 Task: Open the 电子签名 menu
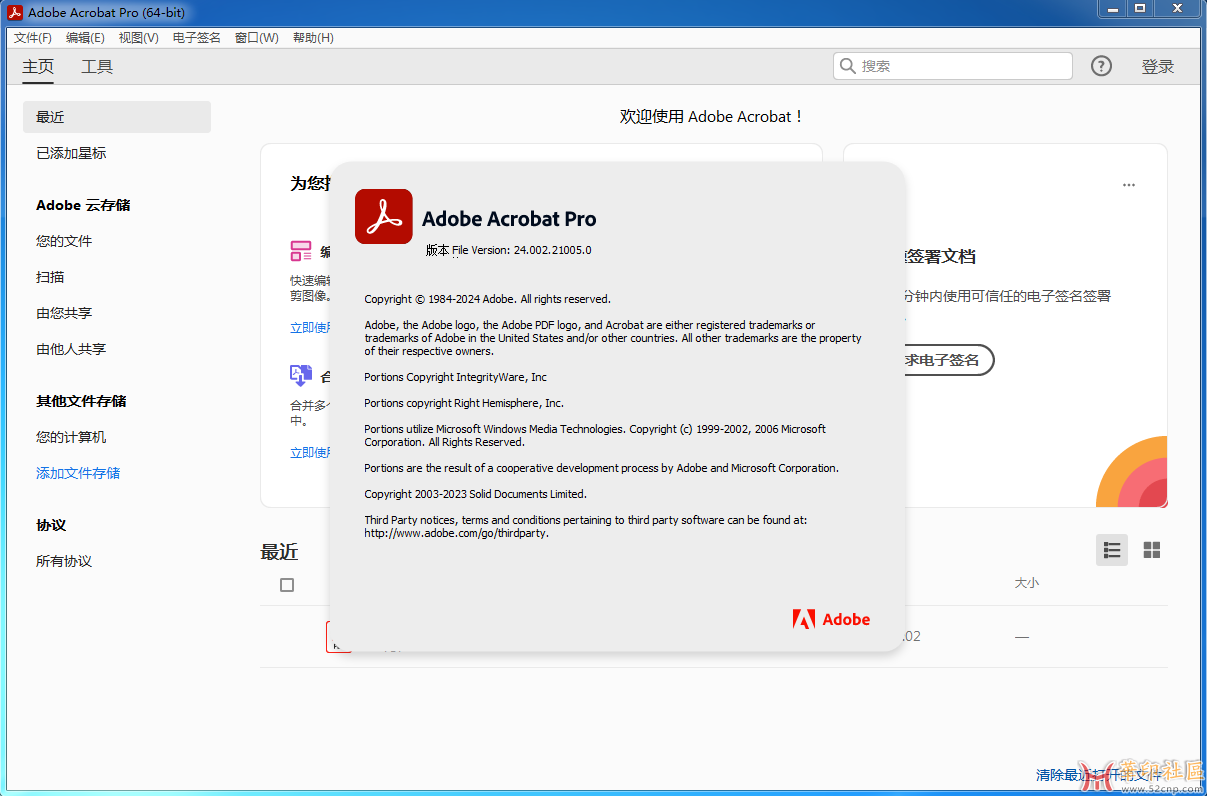(x=196, y=38)
